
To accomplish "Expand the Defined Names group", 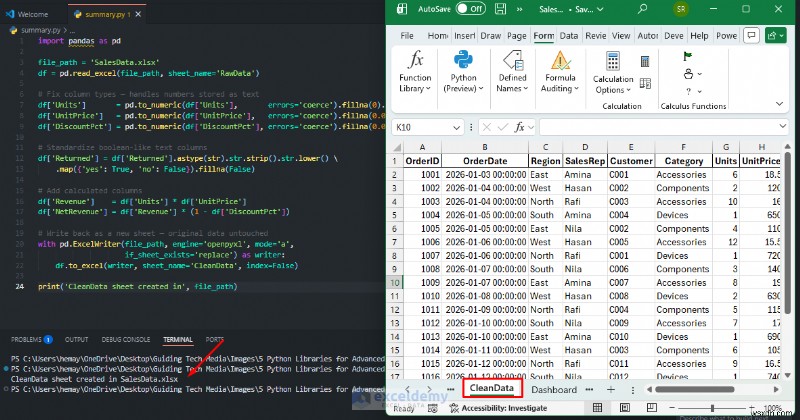I will coord(512,71).
